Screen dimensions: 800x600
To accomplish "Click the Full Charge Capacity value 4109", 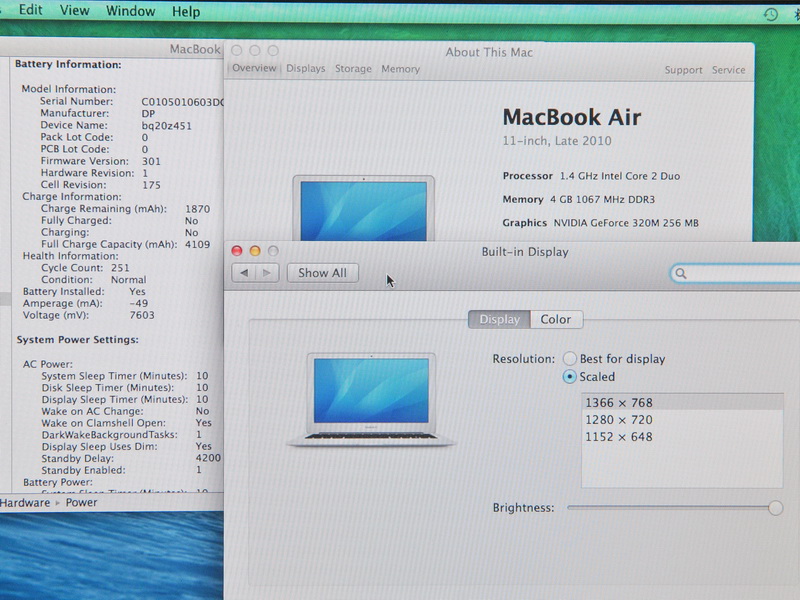I will point(197,244).
